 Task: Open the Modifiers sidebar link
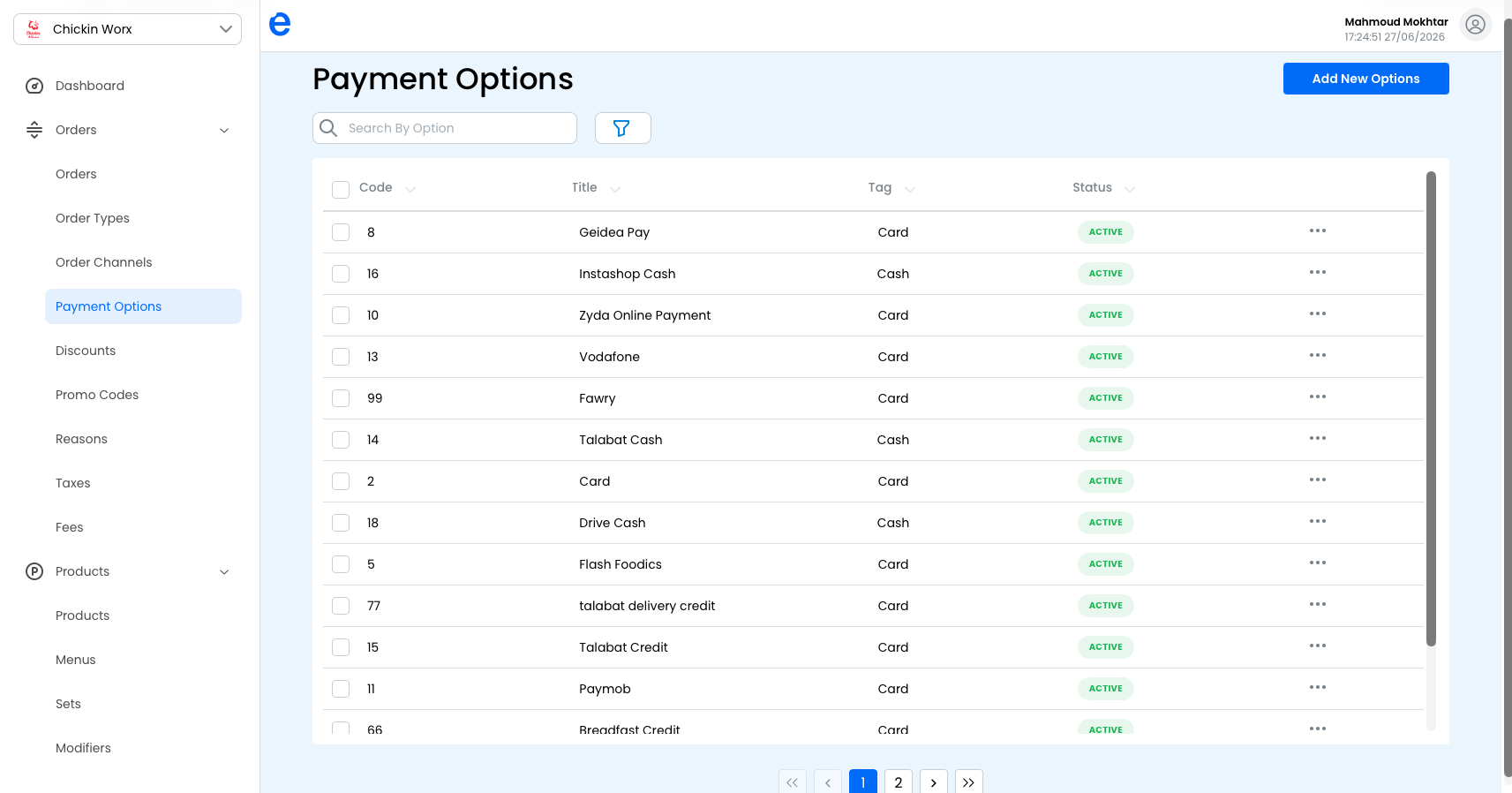pos(83,748)
